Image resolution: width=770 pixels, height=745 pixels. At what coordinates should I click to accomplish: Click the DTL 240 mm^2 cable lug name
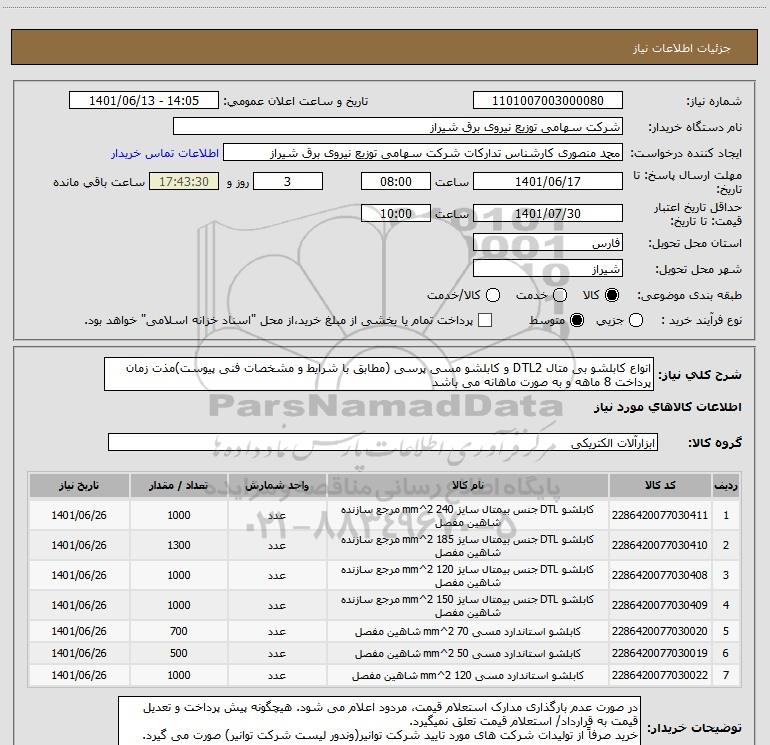pyautogui.click(x=468, y=516)
